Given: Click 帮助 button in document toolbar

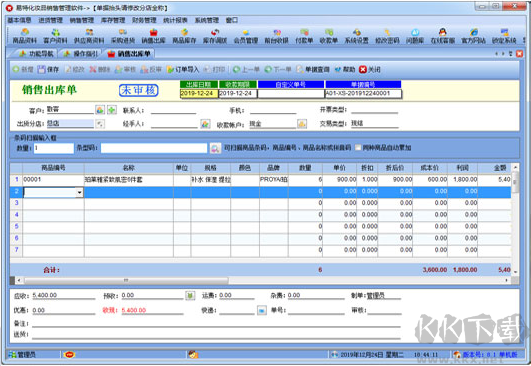Looking at the screenshot, I should tap(344, 69).
